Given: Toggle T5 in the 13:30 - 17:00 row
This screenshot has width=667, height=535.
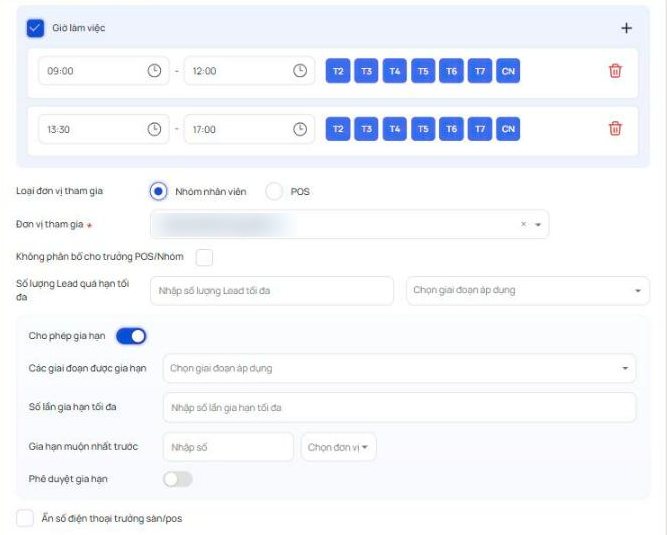Looking at the screenshot, I should point(423,129).
